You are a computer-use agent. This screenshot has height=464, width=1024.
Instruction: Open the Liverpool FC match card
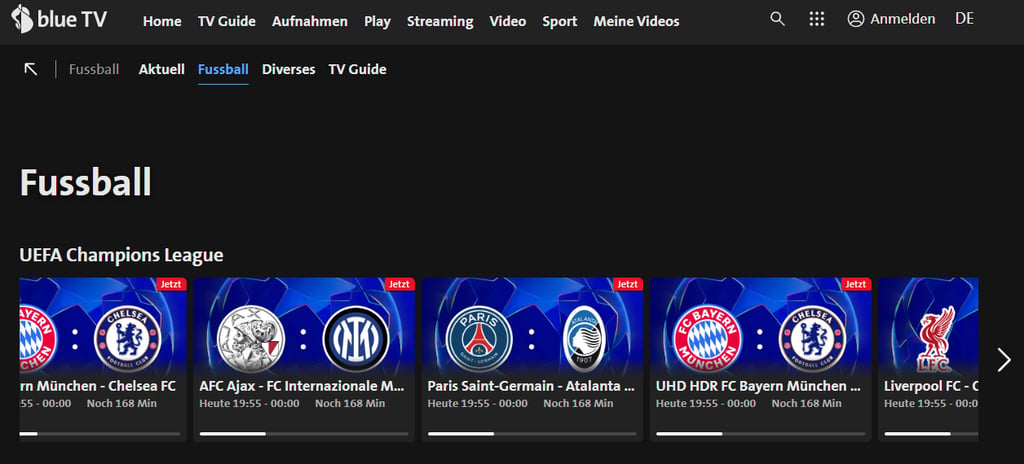tap(928, 359)
